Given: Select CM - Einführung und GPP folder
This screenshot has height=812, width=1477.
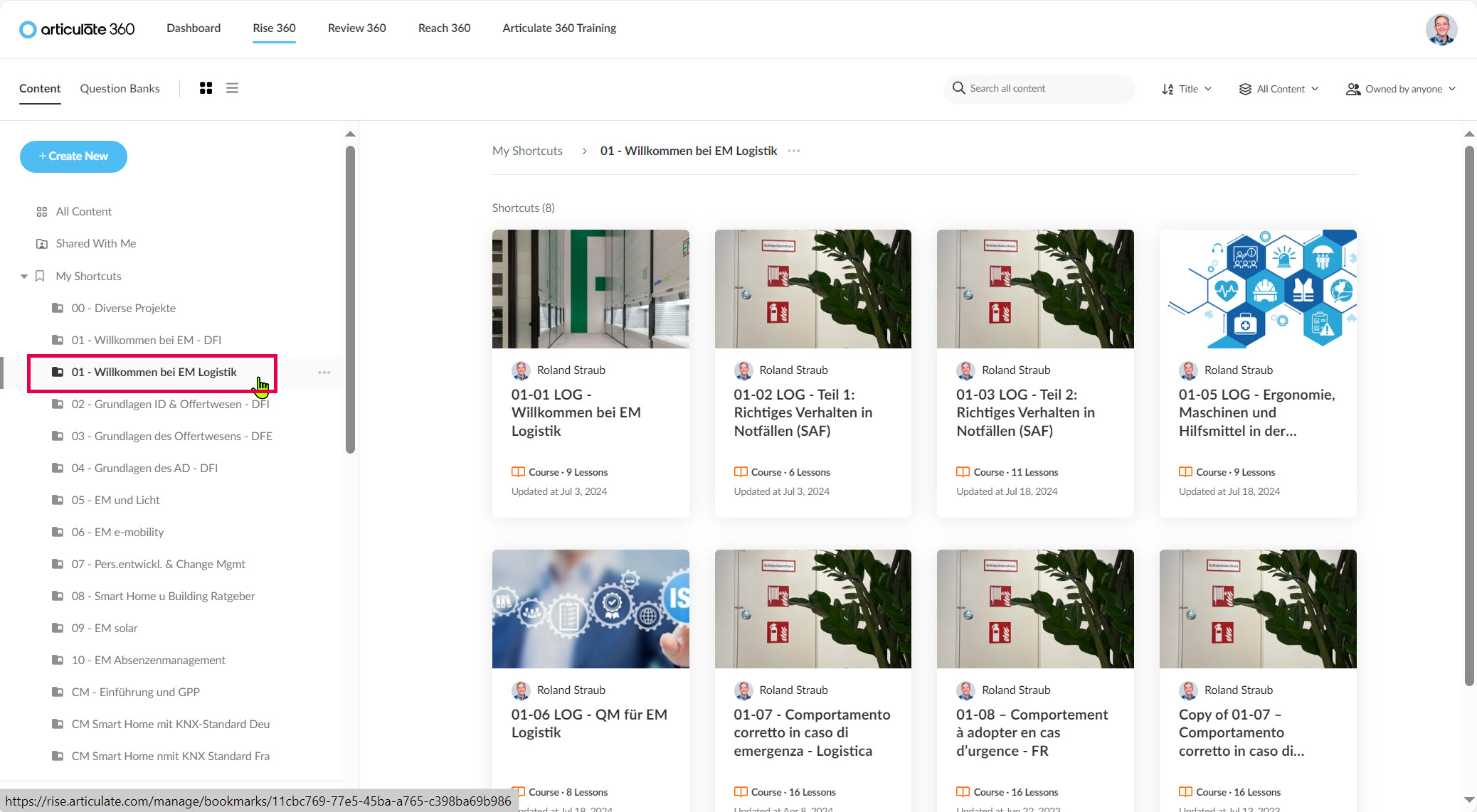Looking at the screenshot, I should 135,692.
